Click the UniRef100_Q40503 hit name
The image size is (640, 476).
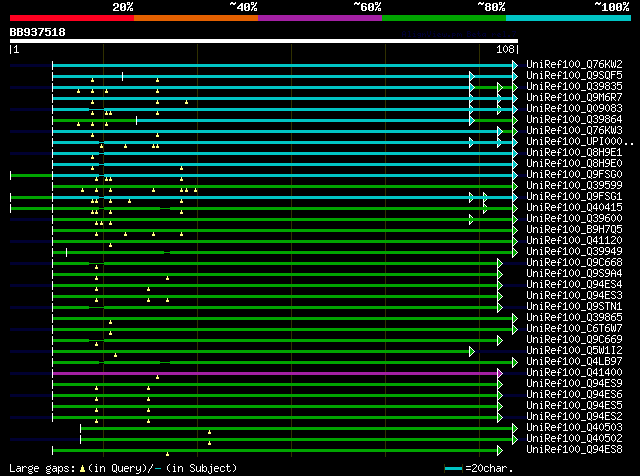coord(574,428)
